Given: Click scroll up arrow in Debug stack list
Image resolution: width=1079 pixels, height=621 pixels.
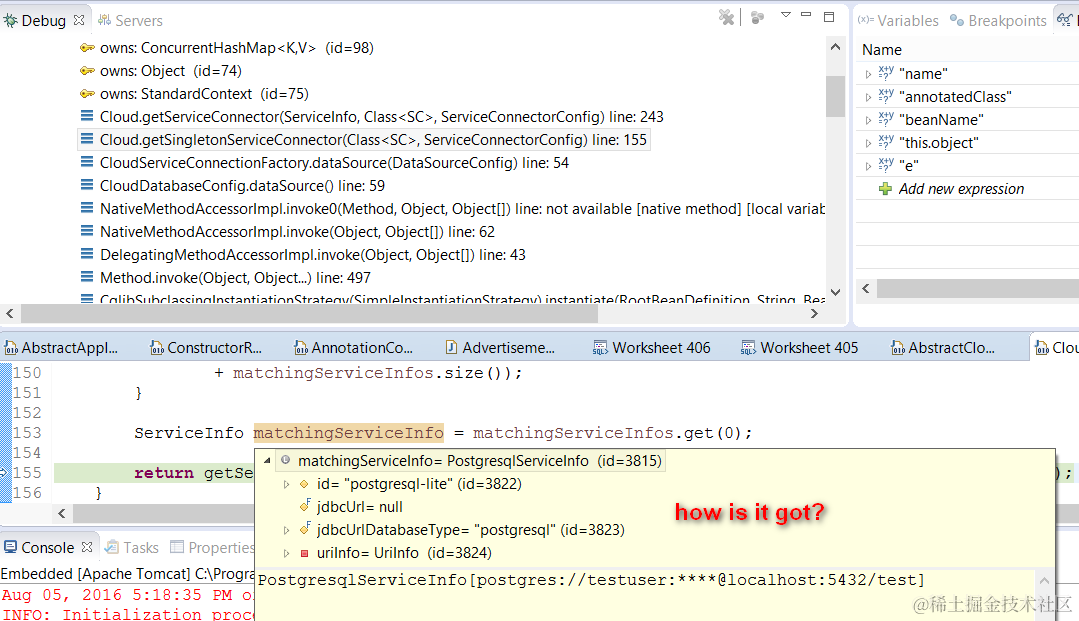Looking at the screenshot, I should coord(835,47).
